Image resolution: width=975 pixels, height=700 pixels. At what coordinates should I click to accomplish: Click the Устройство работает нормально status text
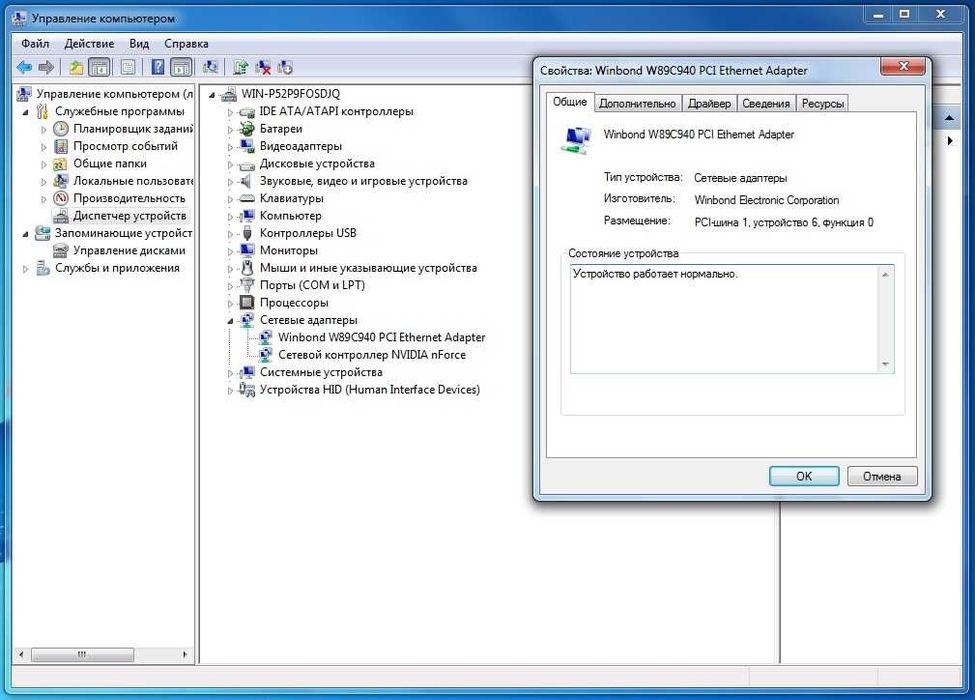(x=655, y=274)
